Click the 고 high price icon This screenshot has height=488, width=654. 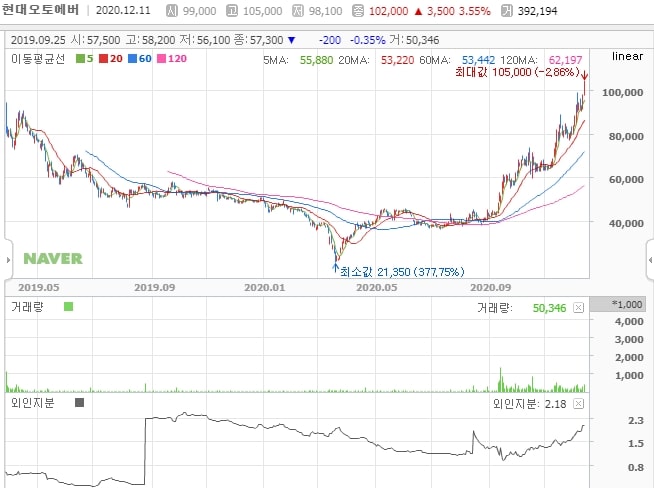click(x=232, y=10)
